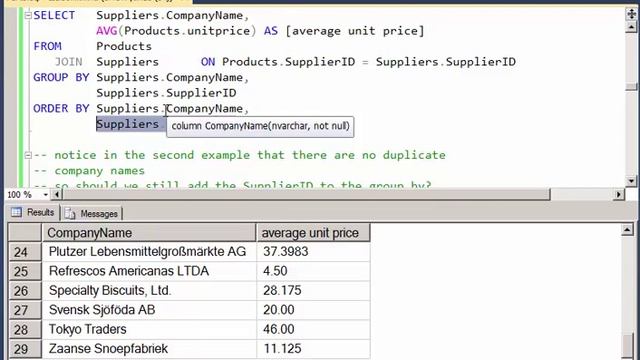Click the editor vertical scrollbar up arrow
Viewport: 640px width, 360px height.
pos(631,28)
